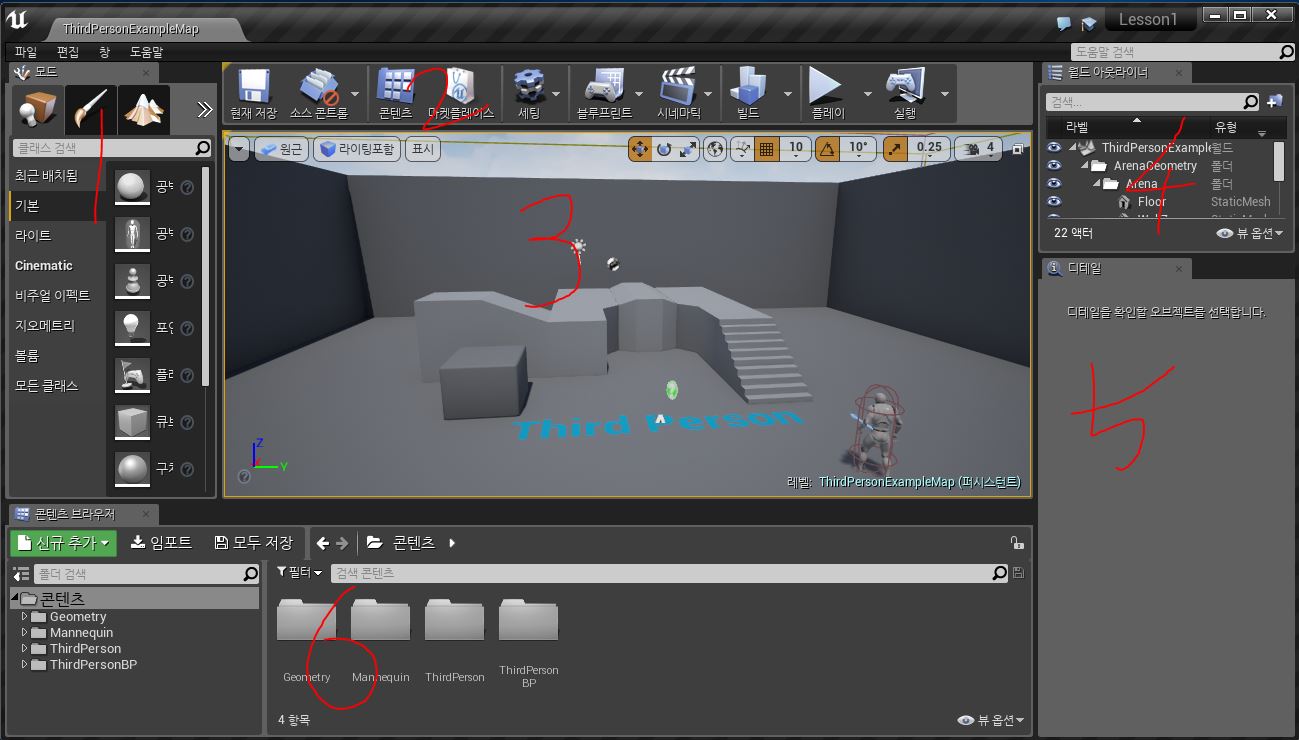Toggle scale snapping icon
The width and height of the screenshot is (1299, 740).
pyautogui.click(x=893, y=149)
